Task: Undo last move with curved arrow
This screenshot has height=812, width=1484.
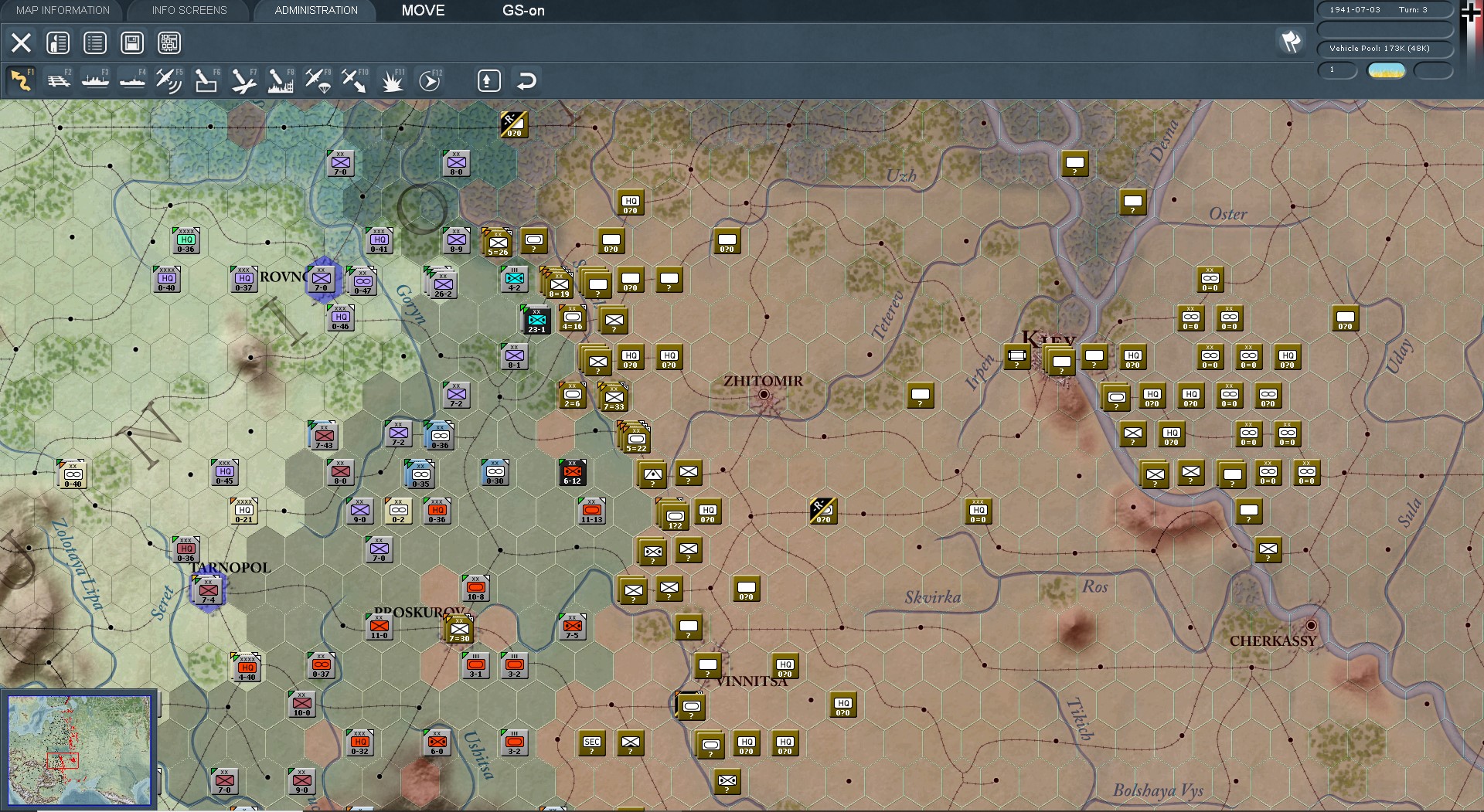Action: pos(526,80)
